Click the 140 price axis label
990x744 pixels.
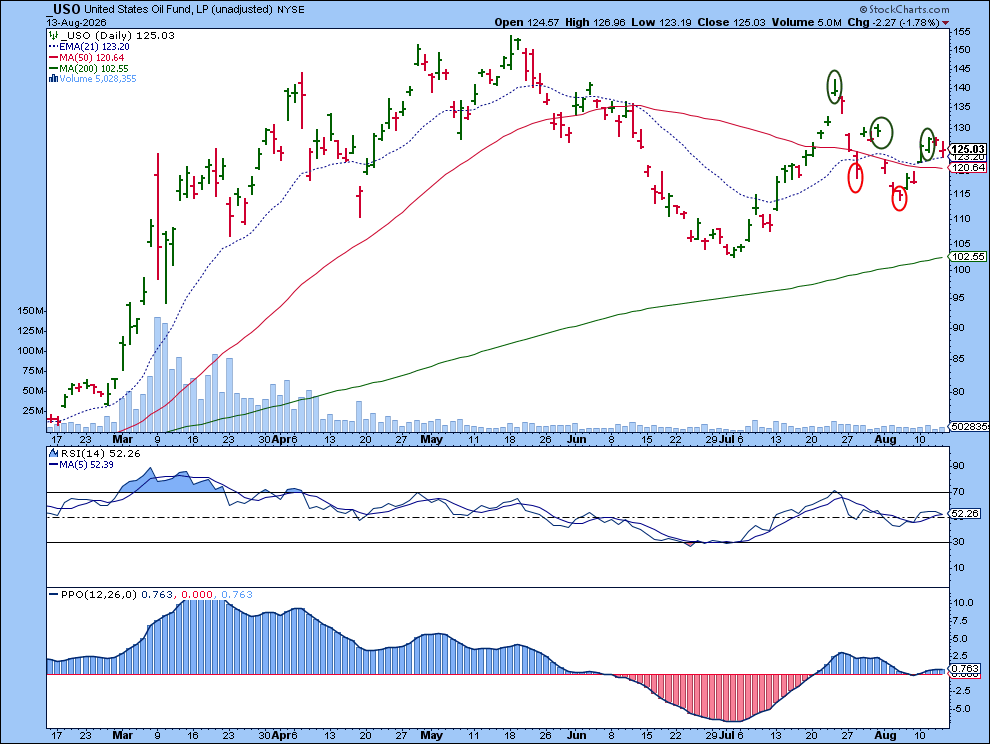click(x=962, y=88)
